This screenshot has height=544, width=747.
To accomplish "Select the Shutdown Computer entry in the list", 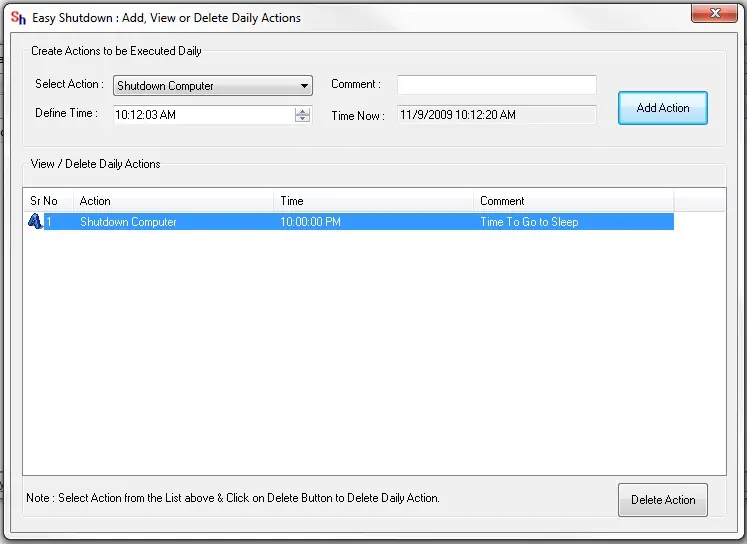I will tap(128, 222).
